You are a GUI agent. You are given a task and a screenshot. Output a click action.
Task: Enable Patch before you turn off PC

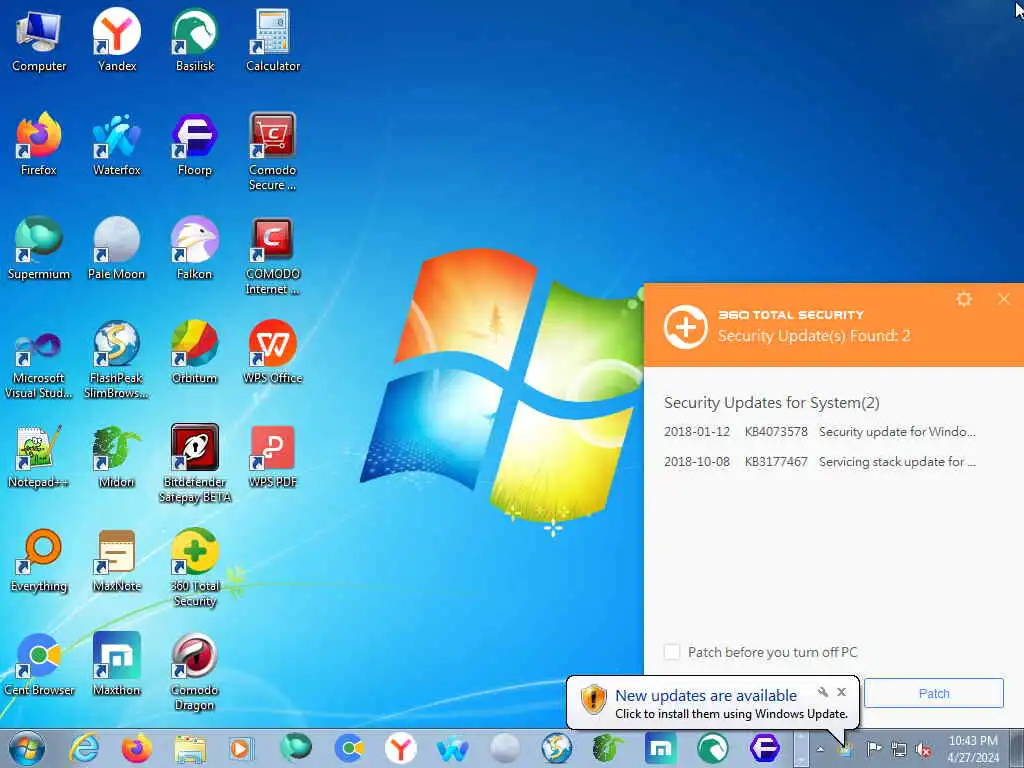(x=671, y=652)
